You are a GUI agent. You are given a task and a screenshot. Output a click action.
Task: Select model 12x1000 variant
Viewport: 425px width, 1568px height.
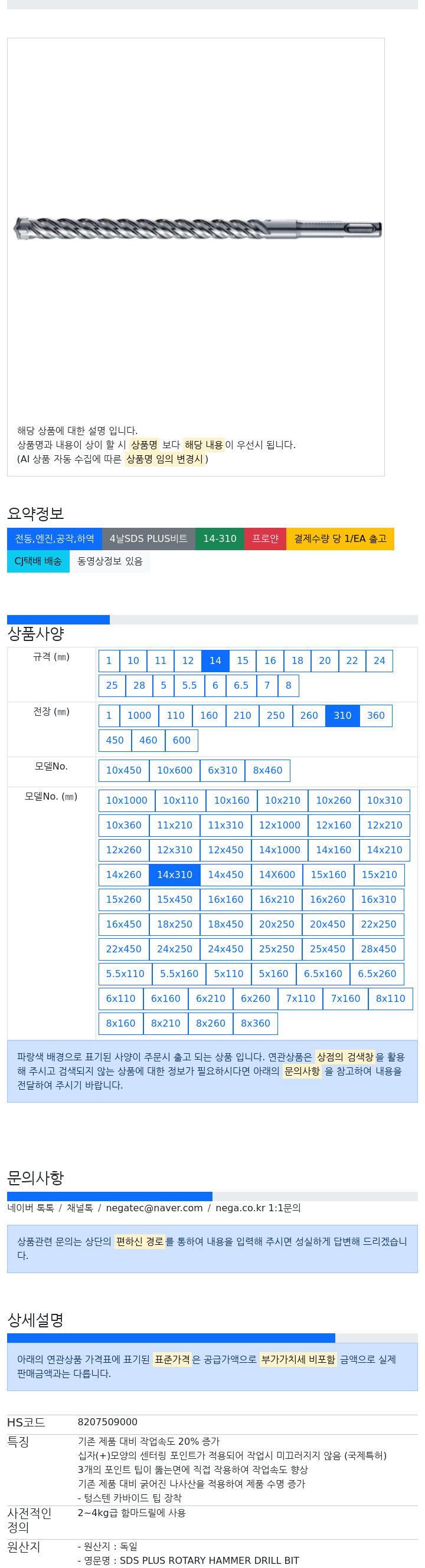279,826
